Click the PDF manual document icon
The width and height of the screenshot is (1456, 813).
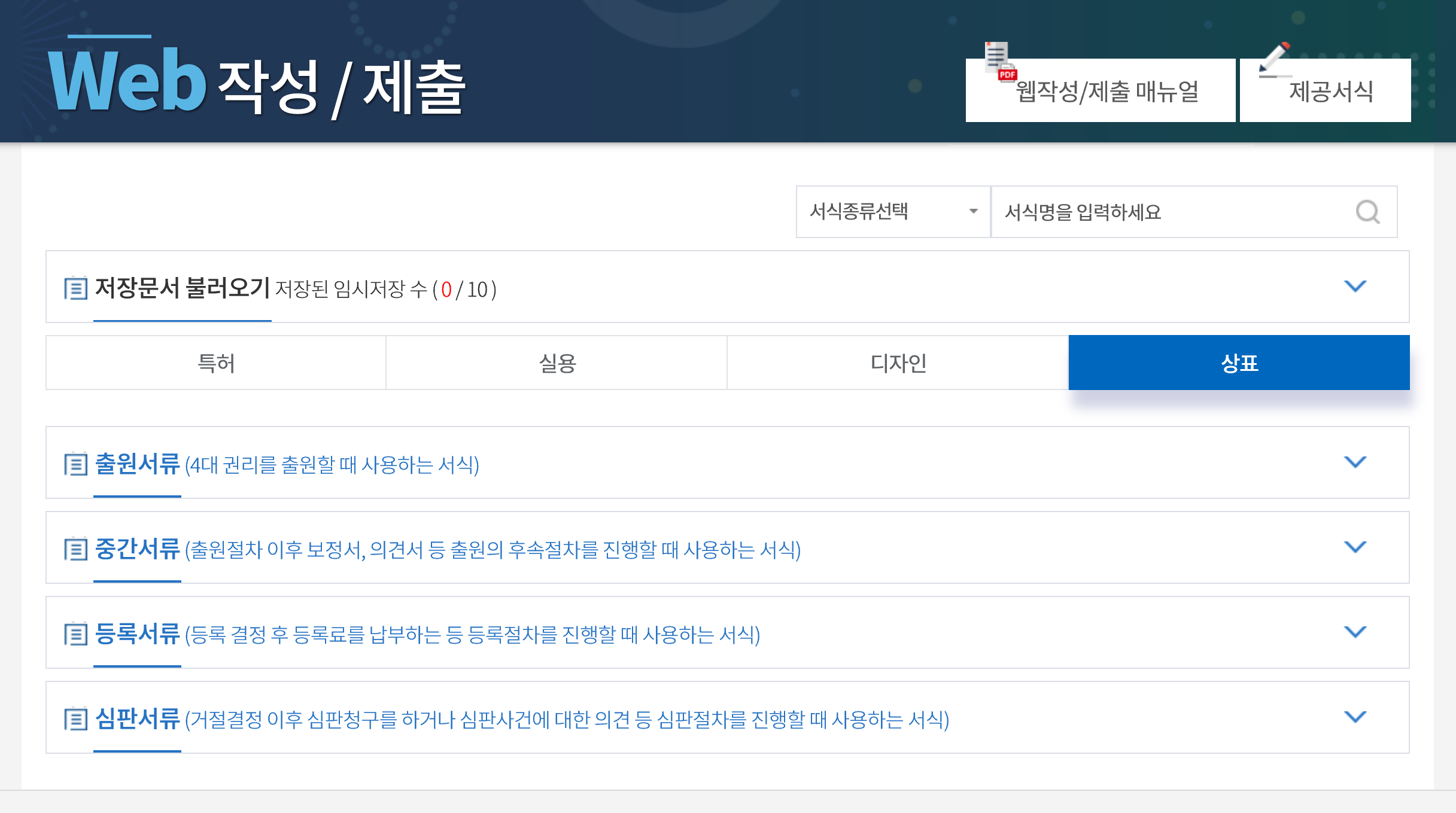tap(1001, 61)
